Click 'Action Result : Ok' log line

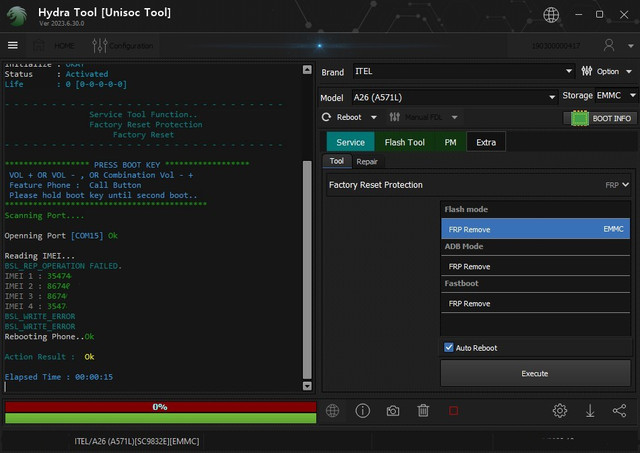coord(49,357)
